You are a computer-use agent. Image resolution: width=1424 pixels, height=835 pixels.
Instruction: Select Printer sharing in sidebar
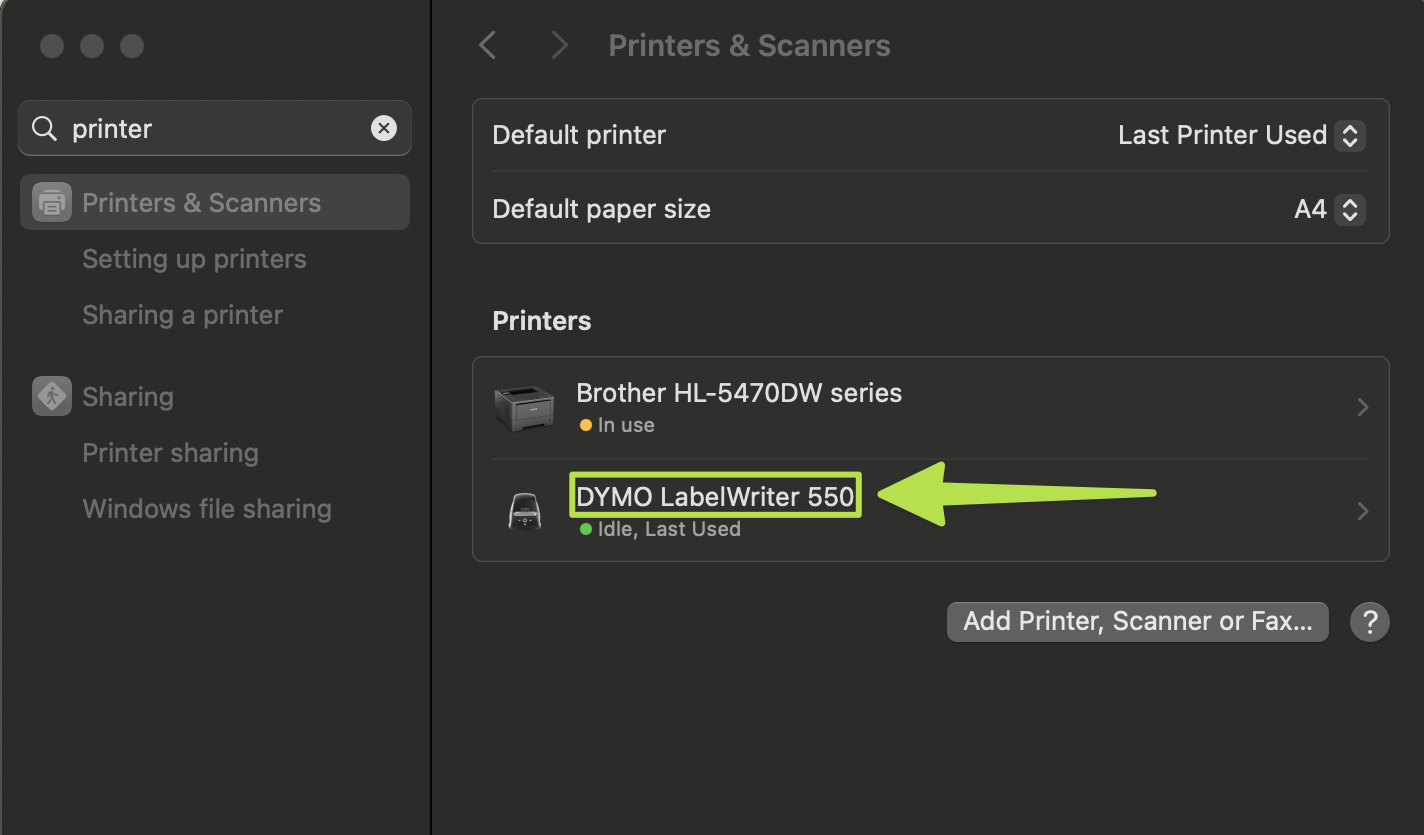coord(170,452)
